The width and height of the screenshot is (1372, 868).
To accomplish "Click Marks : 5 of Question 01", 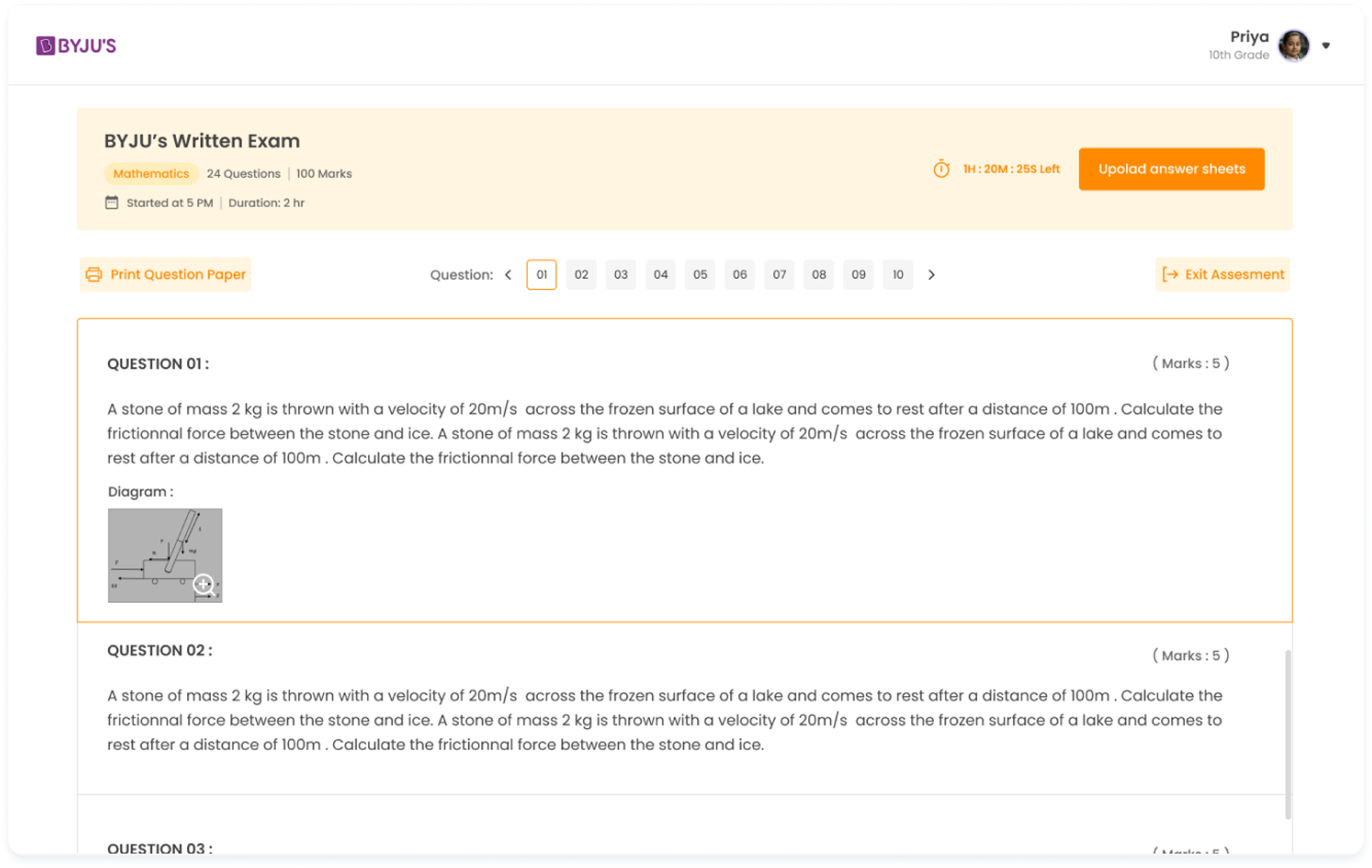I will (1190, 363).
